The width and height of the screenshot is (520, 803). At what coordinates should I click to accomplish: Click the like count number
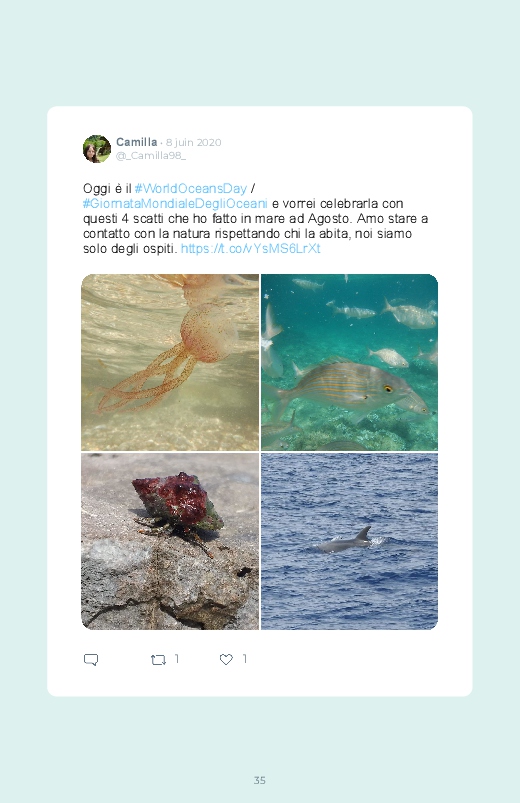[244, 659]
